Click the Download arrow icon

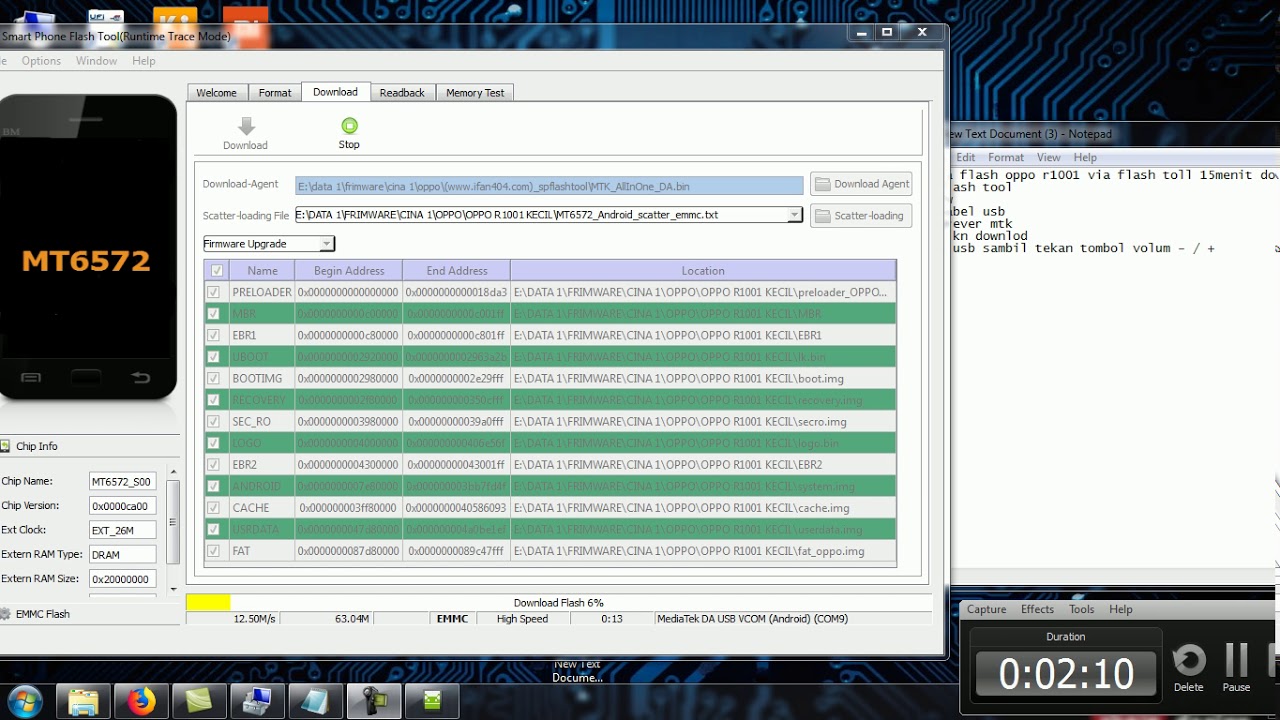[246, 126]
